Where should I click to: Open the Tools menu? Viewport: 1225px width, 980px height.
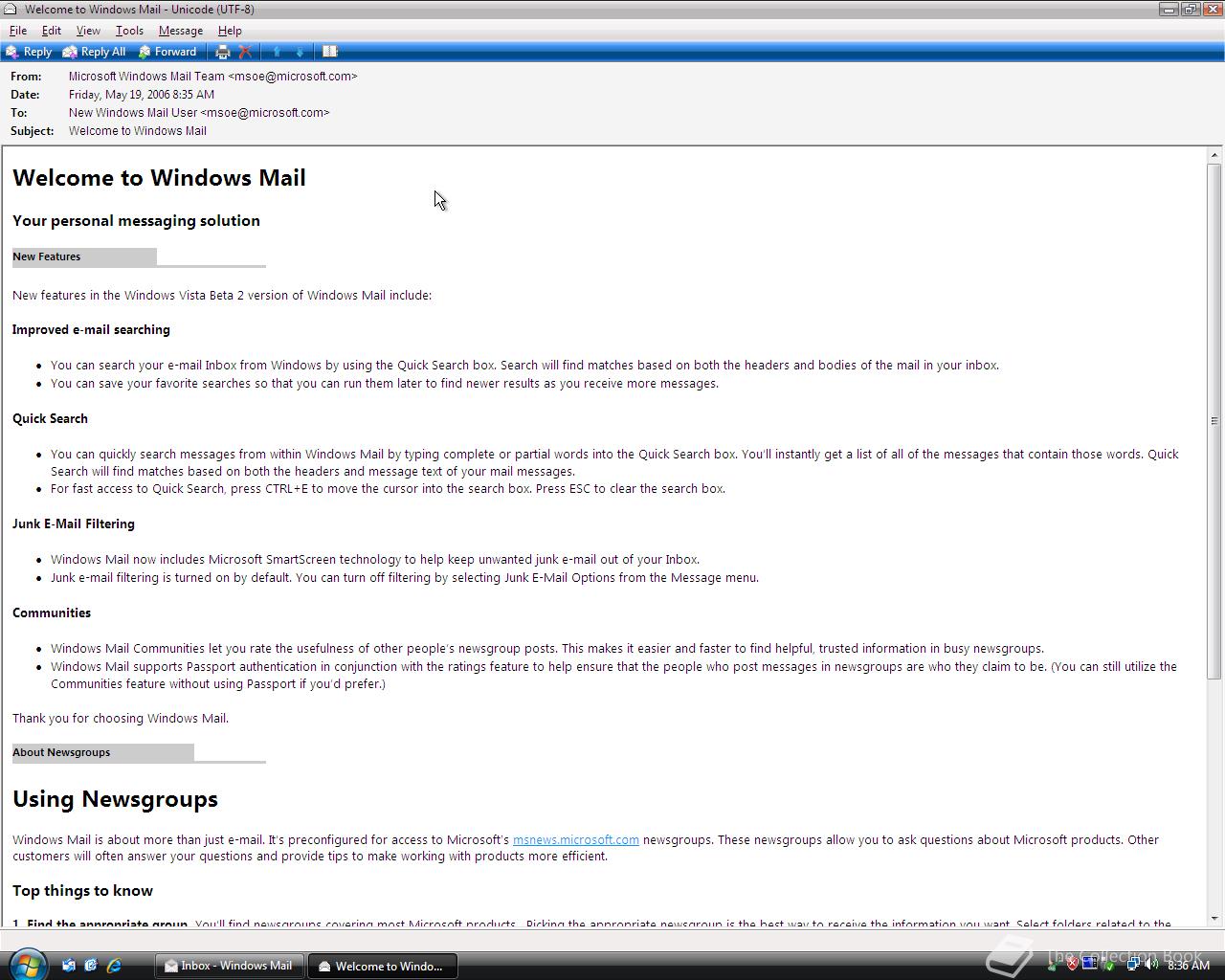129,31
